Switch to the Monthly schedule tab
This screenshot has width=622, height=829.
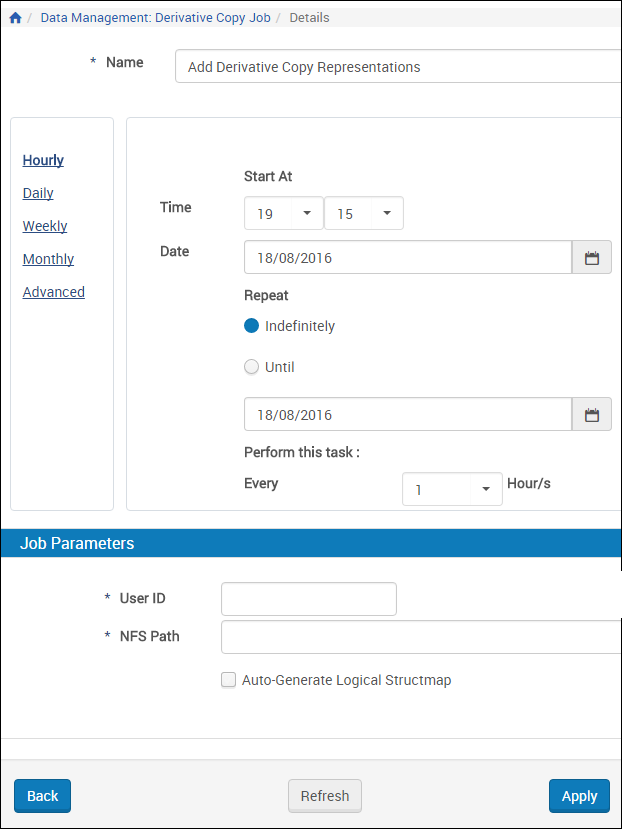(x=48, y=259)
